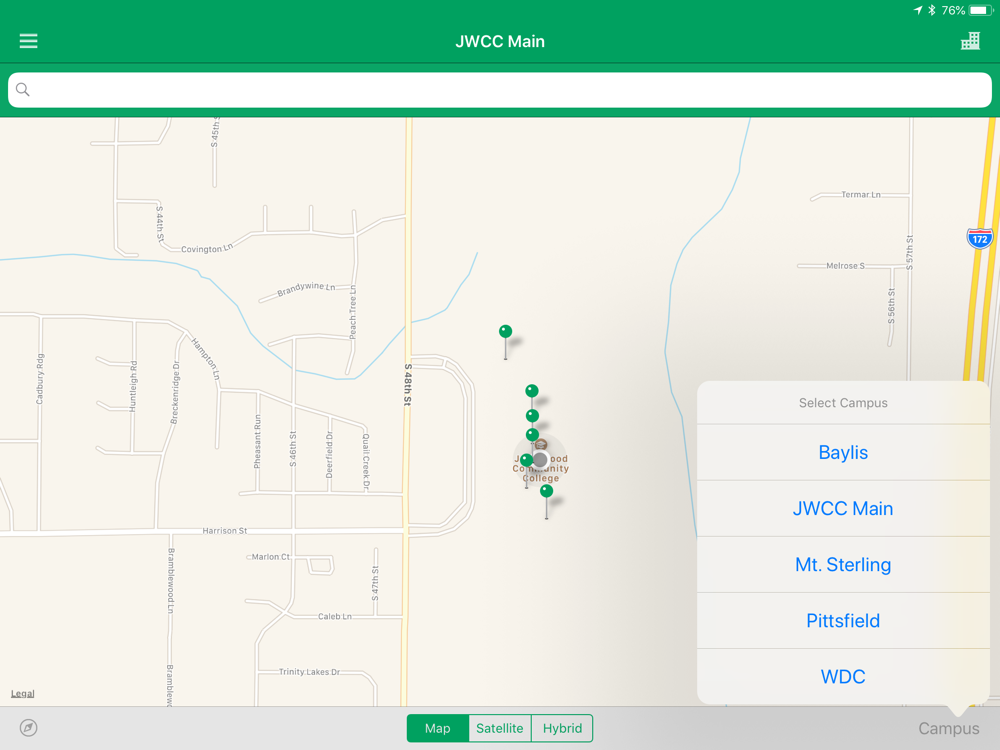Tap the Quail Creek Dr label
This screenshot has height=750, width=1000.
(366, 462)
